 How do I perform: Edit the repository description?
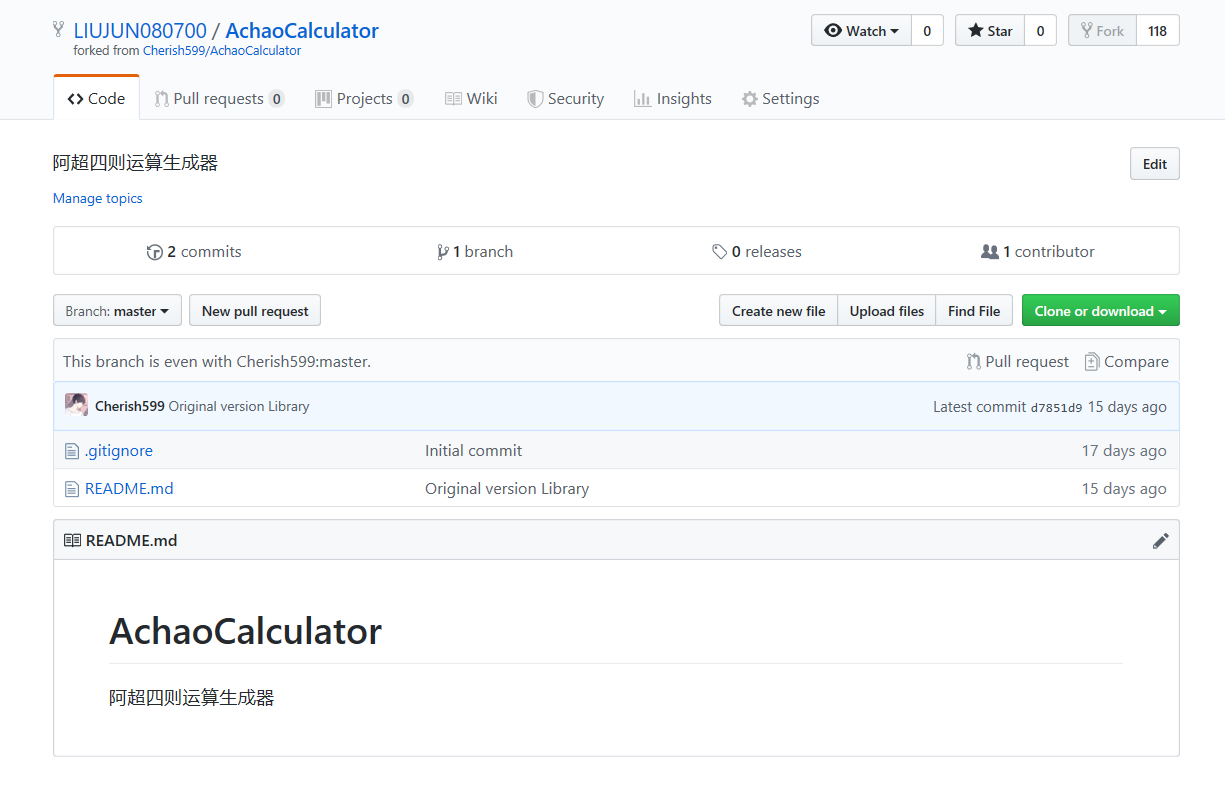[x=1155, y=164]
